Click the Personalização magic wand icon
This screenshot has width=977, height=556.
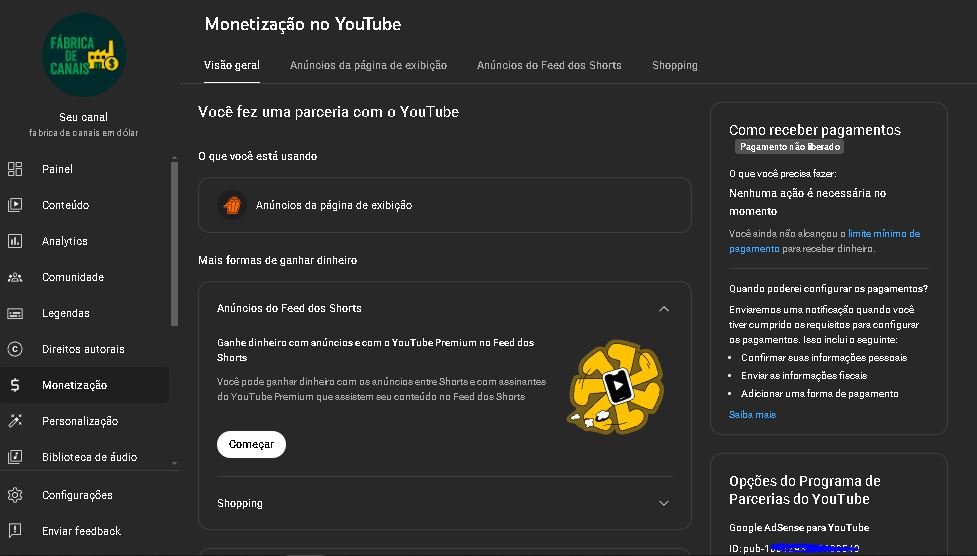tap(15, 421)
